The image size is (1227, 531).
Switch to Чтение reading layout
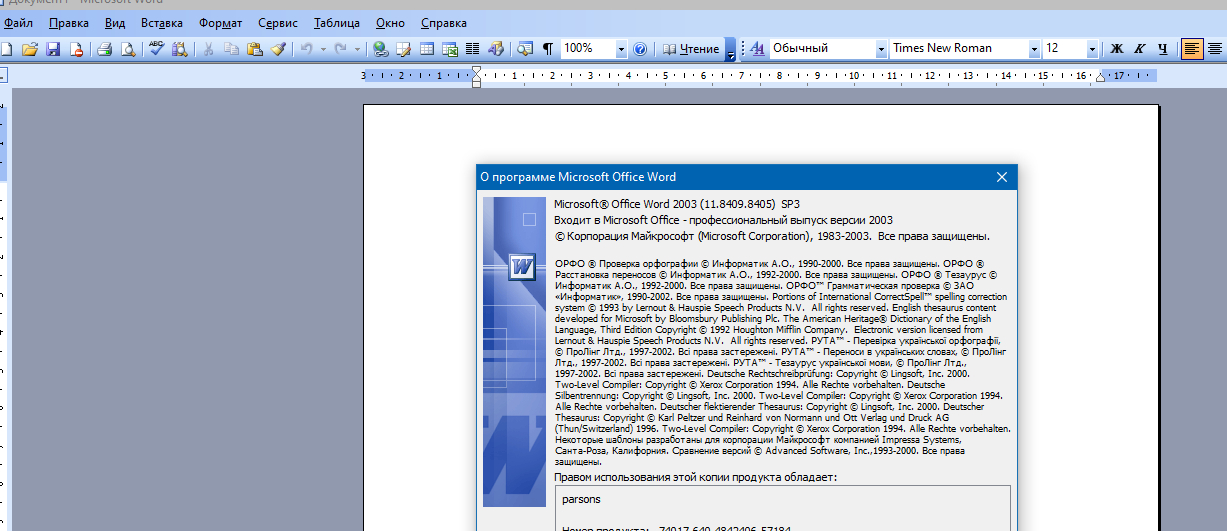coord(690,48)
